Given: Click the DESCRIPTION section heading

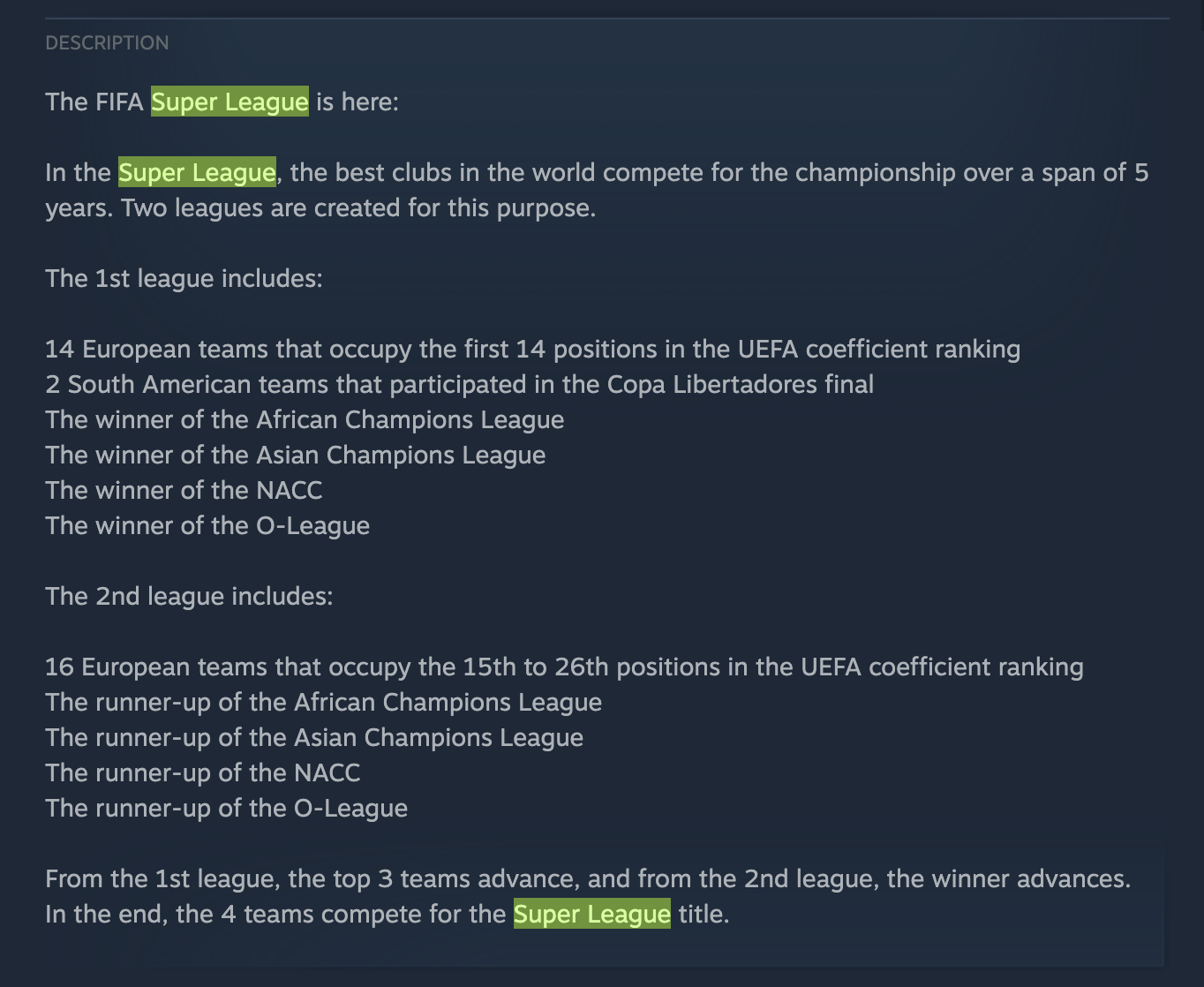Looking at the screenshot, I should (x=107, y=43).
